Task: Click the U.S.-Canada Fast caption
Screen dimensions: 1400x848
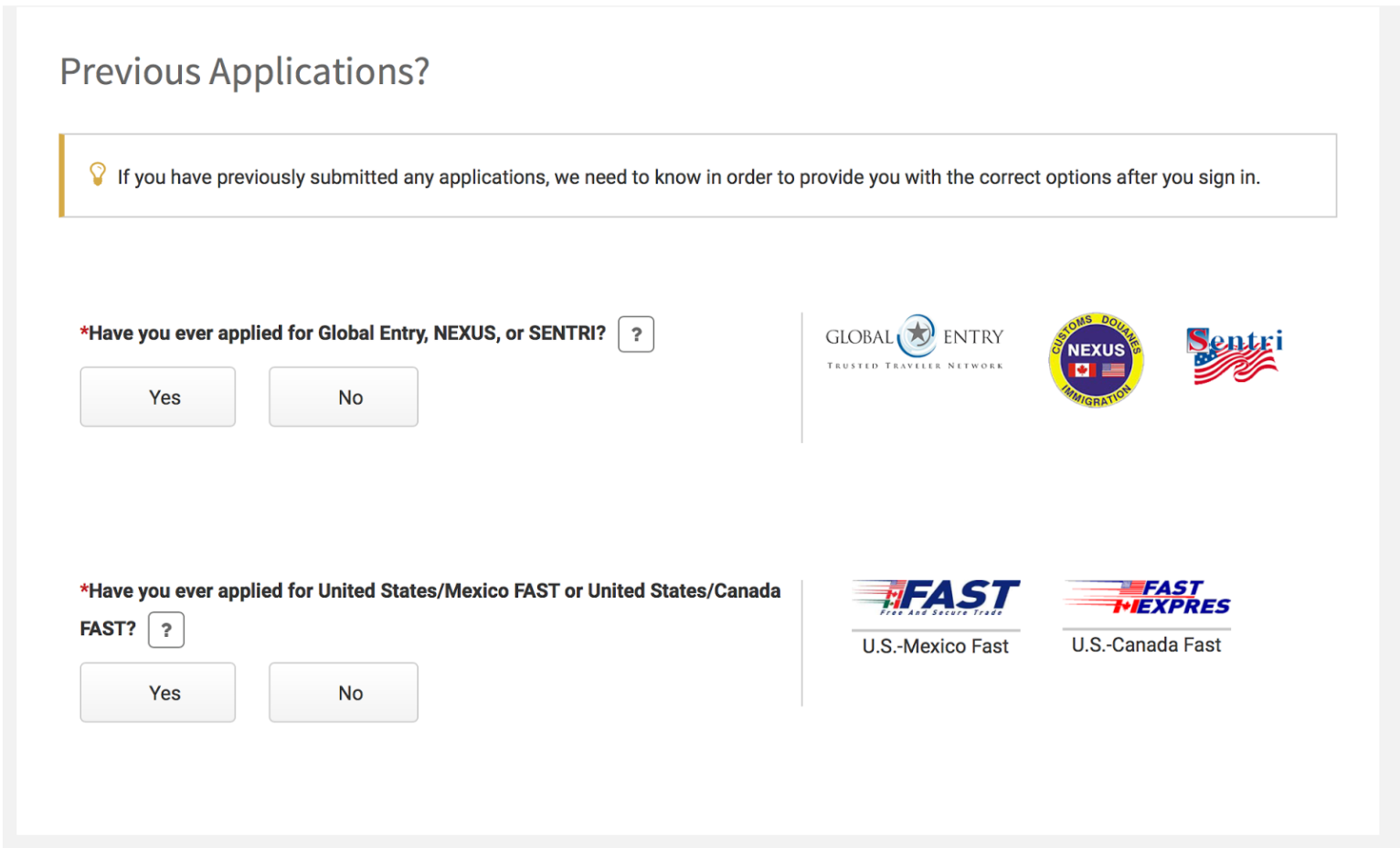Action: tap(1146, 645)
